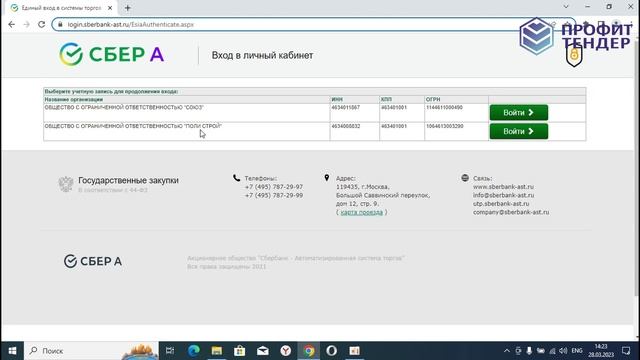
Task: Click the microphone tray icon
Action: 529,351
